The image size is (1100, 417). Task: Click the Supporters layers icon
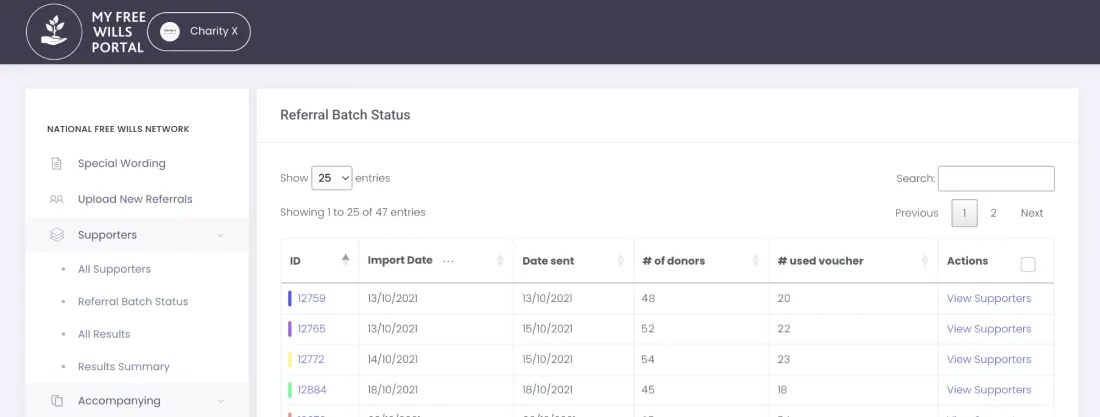tap(57, 235)
